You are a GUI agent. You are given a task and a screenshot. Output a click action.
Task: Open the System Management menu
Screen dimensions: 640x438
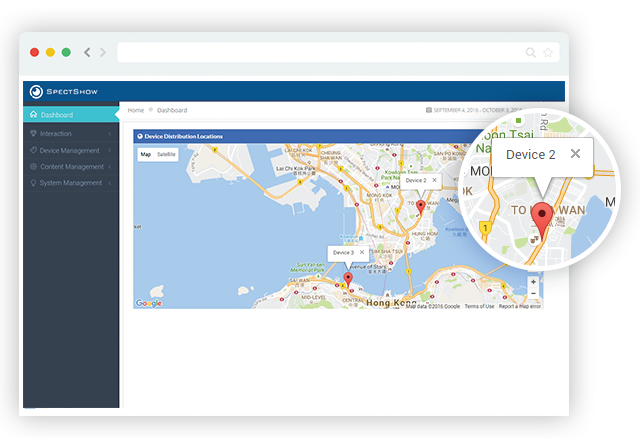click(x=70, y=183)
